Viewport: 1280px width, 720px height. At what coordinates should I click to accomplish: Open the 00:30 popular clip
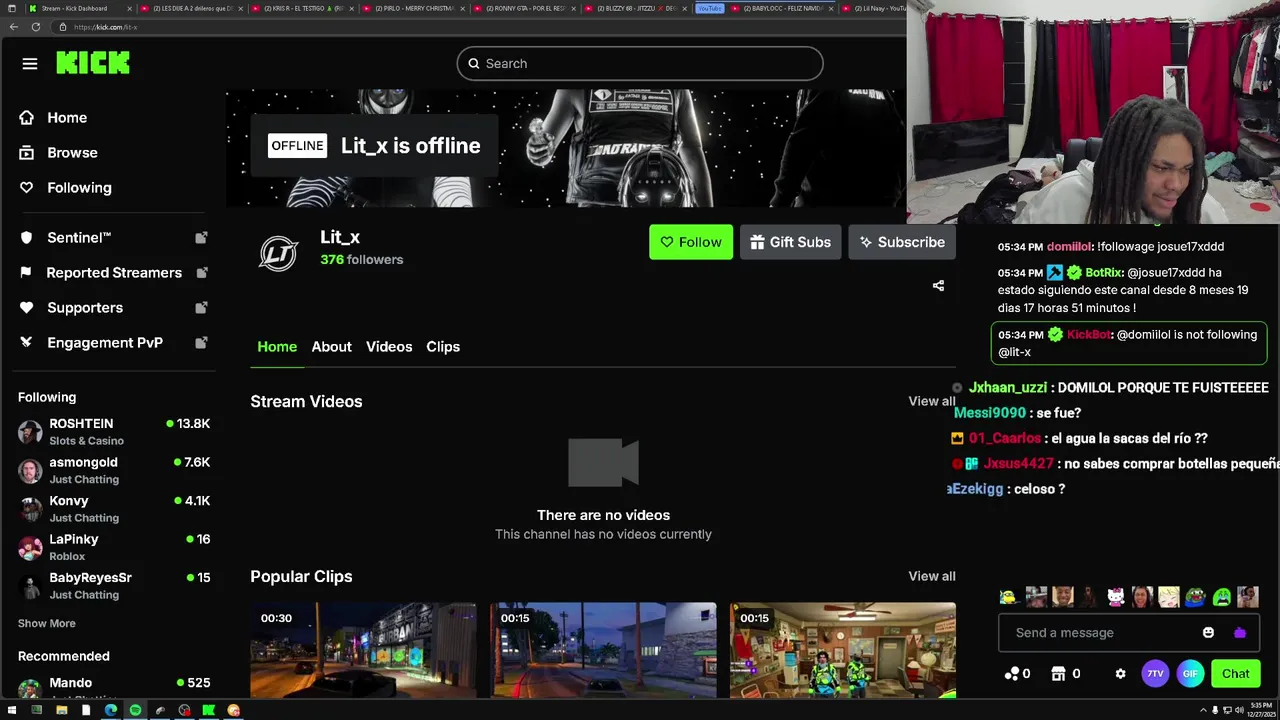[x=363, y=650]
